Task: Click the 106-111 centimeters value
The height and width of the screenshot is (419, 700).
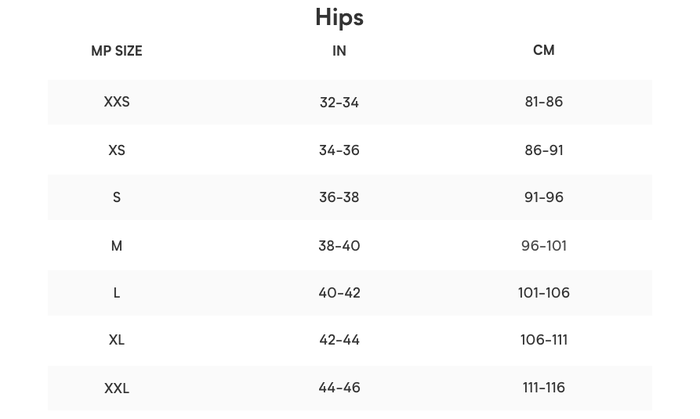Action: tap(543, 340)
